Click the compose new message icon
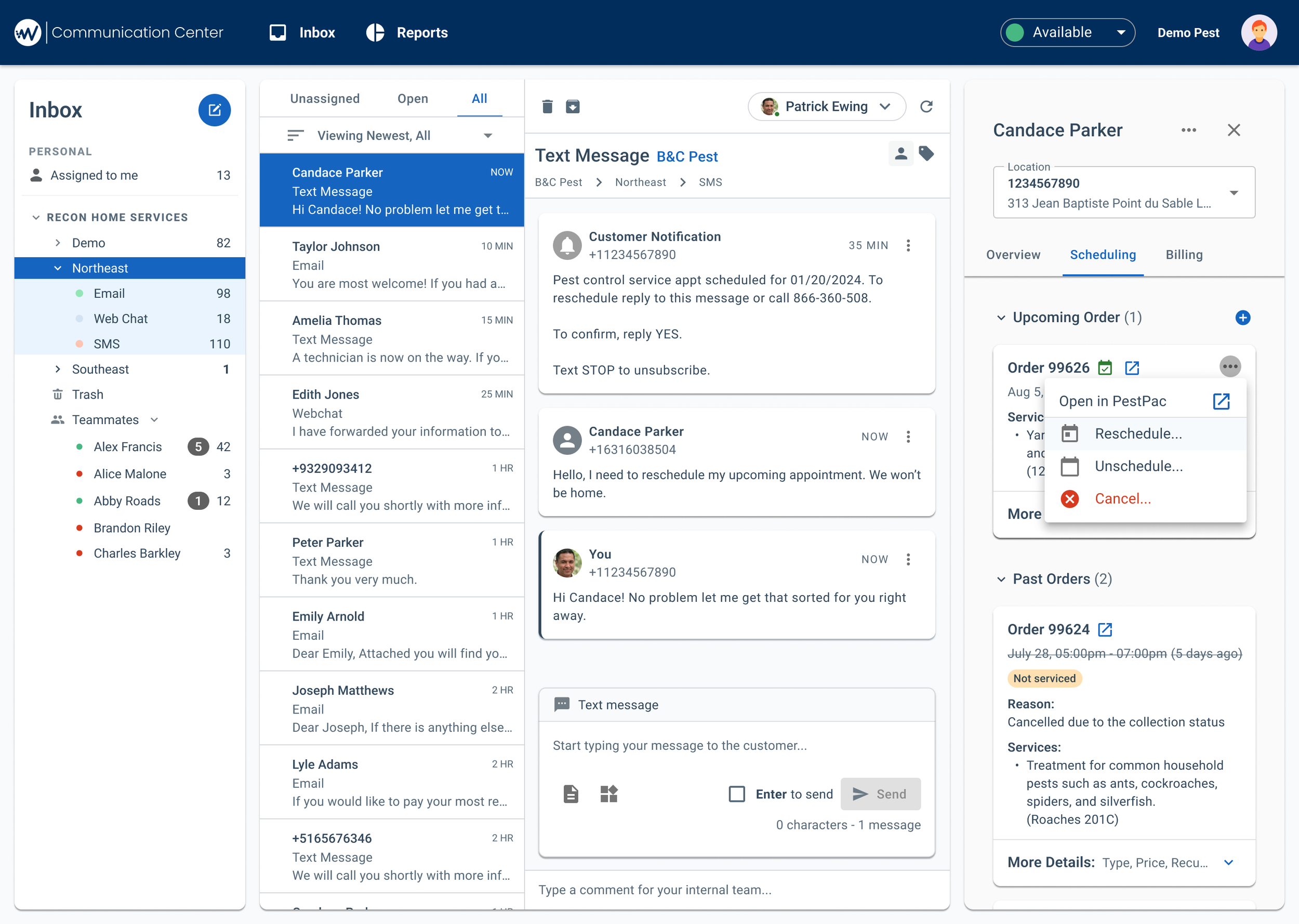Viewport: 1299px width, 924px height. click(215, 110)
